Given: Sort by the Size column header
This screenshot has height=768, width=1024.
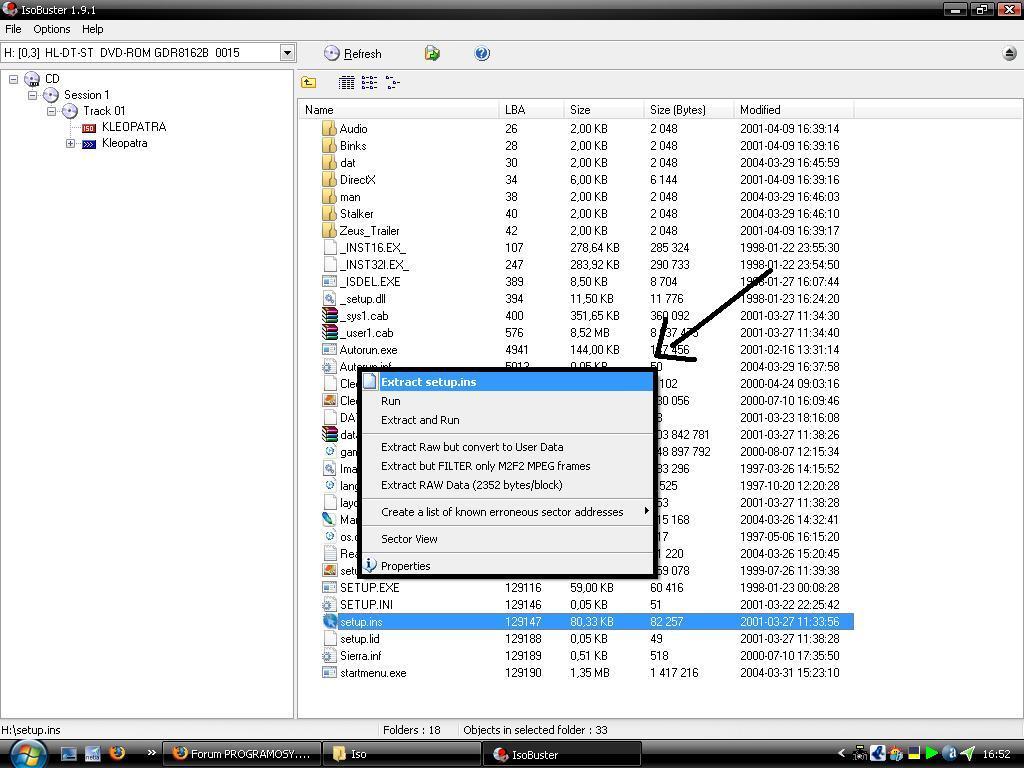Looking at the screenshot, I should point(604,110).
